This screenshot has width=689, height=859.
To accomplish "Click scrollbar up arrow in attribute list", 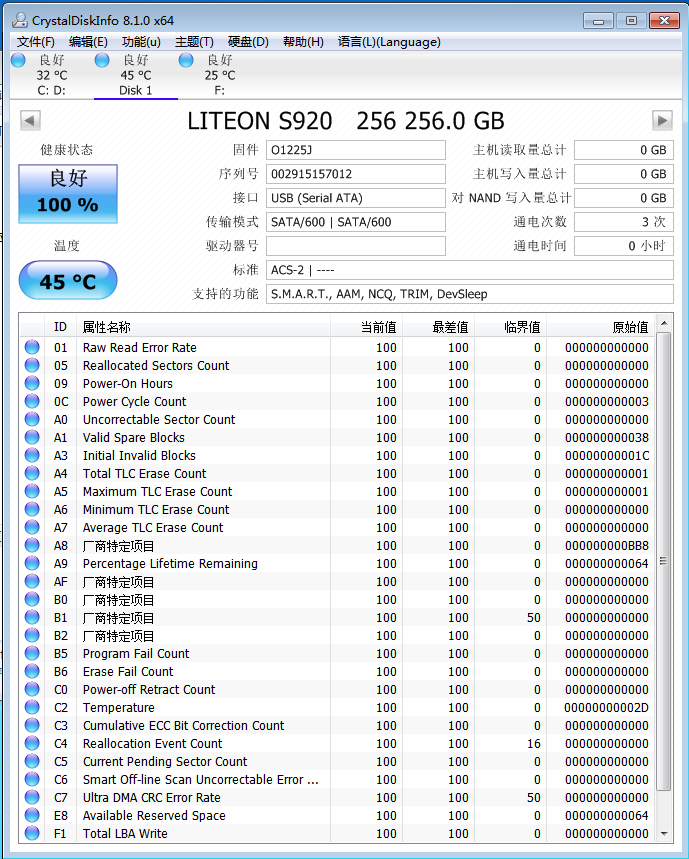I will (664, 323).
